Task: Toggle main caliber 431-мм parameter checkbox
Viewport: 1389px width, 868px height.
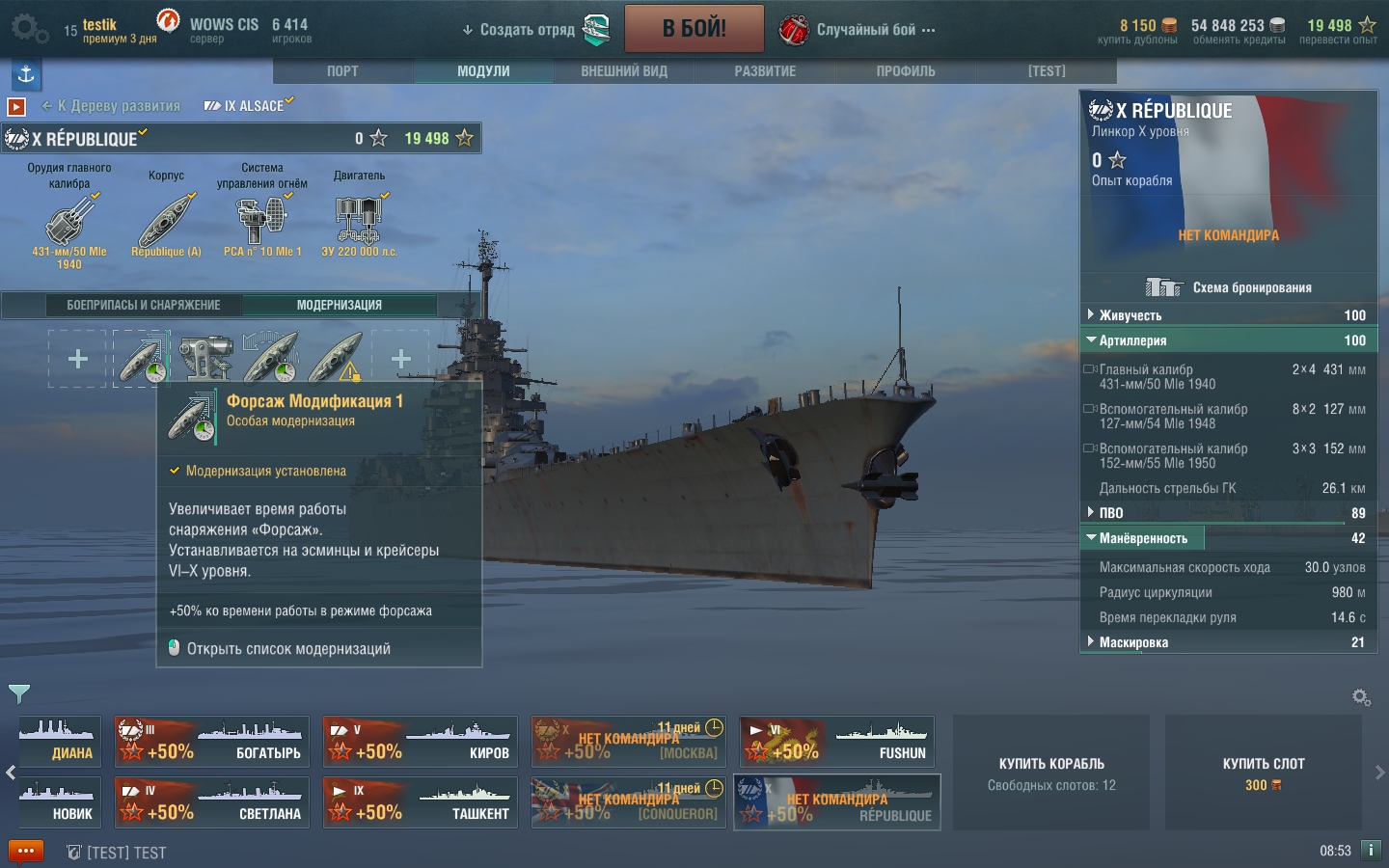Action: [1089, 369]
